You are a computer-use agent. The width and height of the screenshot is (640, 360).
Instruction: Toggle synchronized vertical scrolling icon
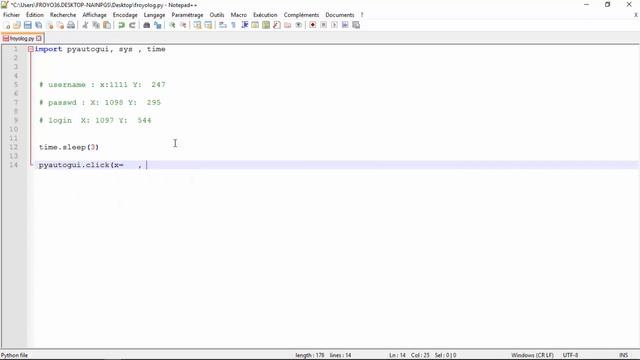[x=197, y=25]
